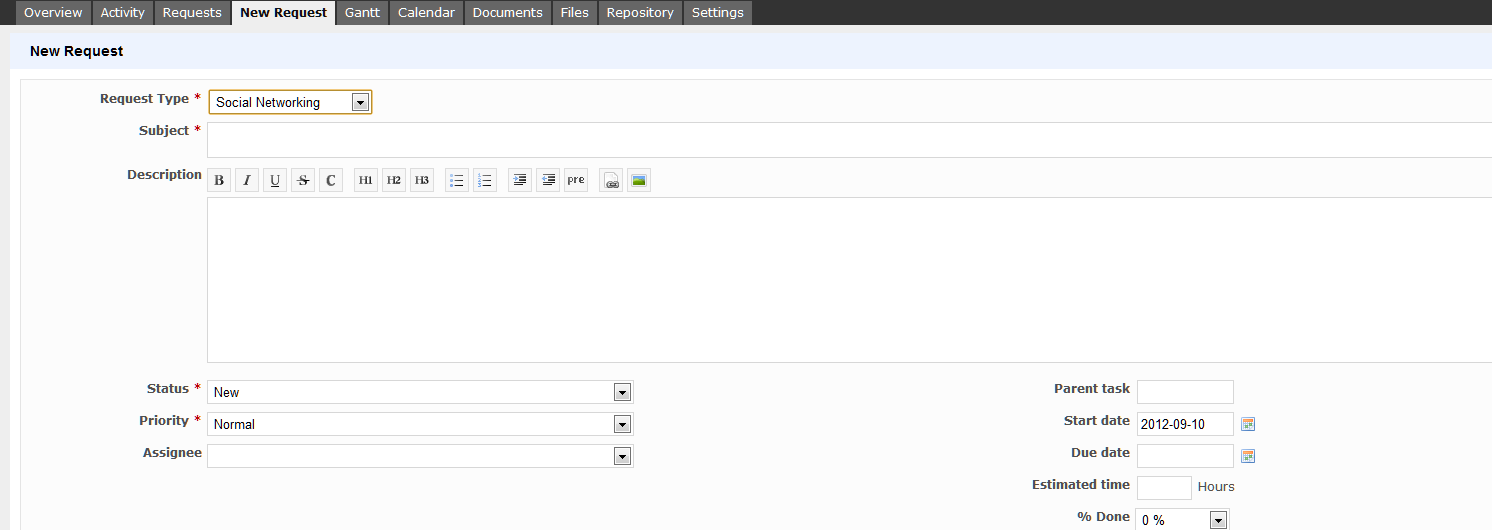The height and width of the screenshot is (530, 1492).
Task: Open the Priority dropdown
Action: (420, 424)
